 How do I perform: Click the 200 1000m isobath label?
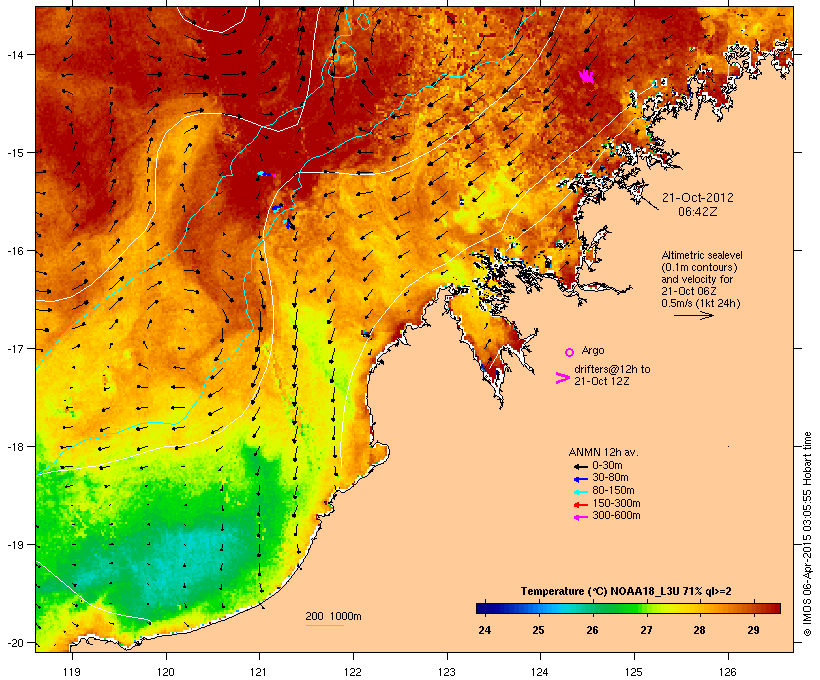pyautogui.click(x=333, y=616)
